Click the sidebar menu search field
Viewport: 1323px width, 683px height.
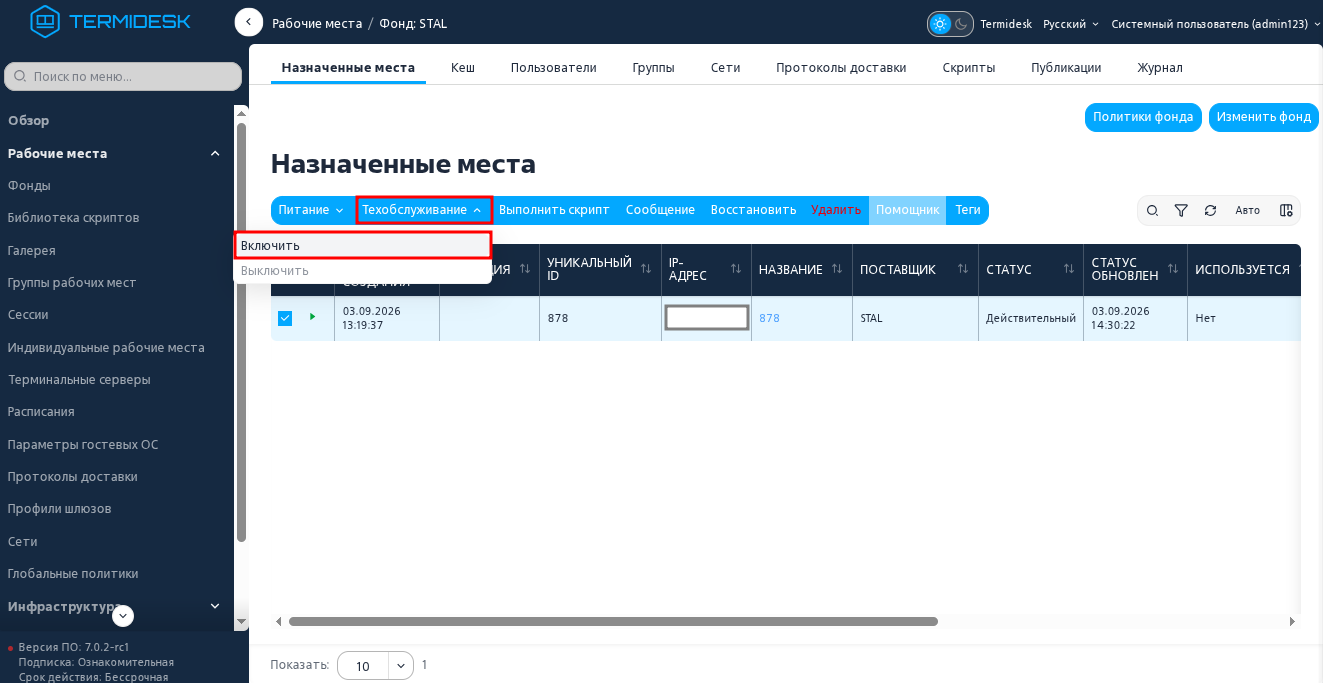[123, 76]
